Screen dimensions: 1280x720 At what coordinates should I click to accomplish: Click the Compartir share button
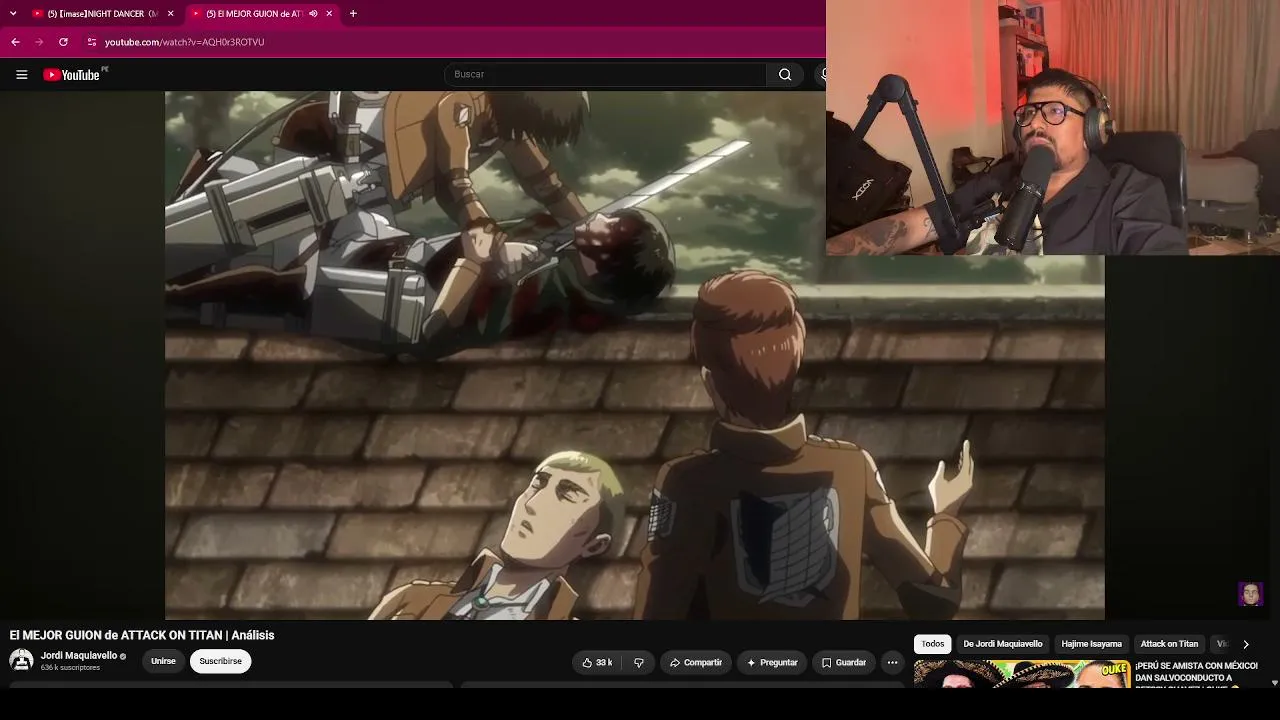(x=696, y=662)
